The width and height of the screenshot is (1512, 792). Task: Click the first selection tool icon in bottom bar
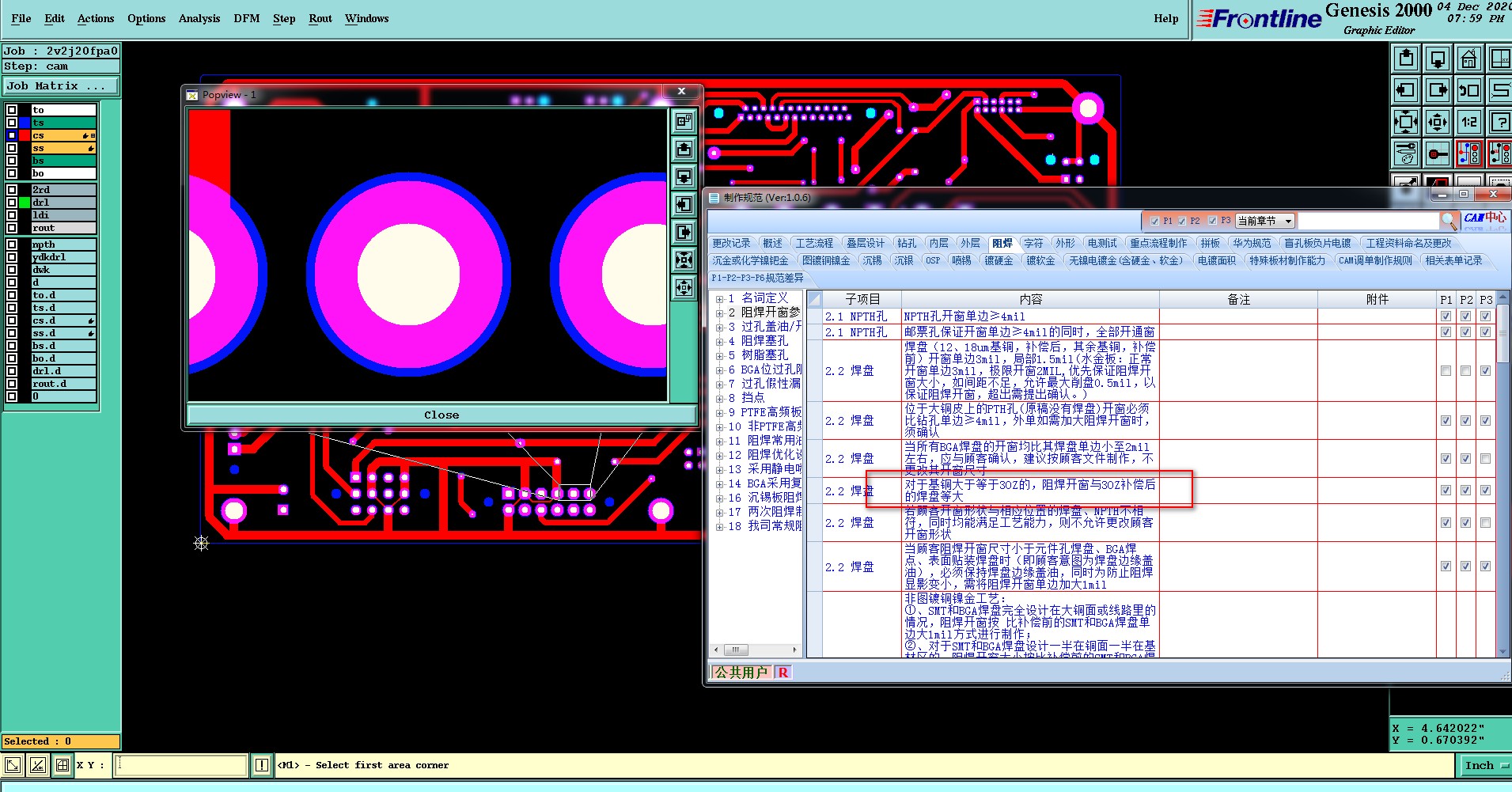[13, 765]
